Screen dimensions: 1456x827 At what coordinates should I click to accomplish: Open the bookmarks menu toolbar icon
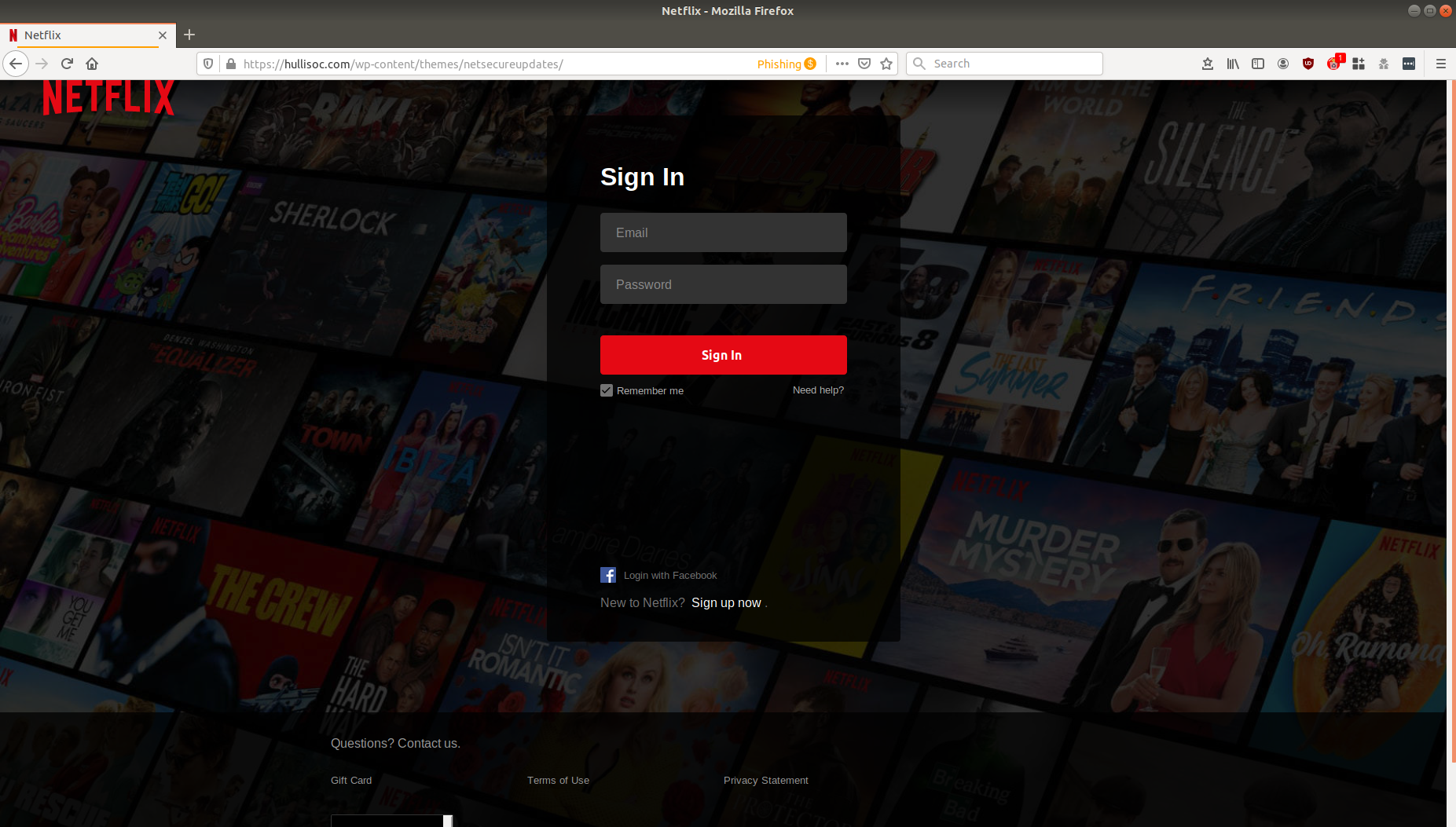coord(1208,64)
